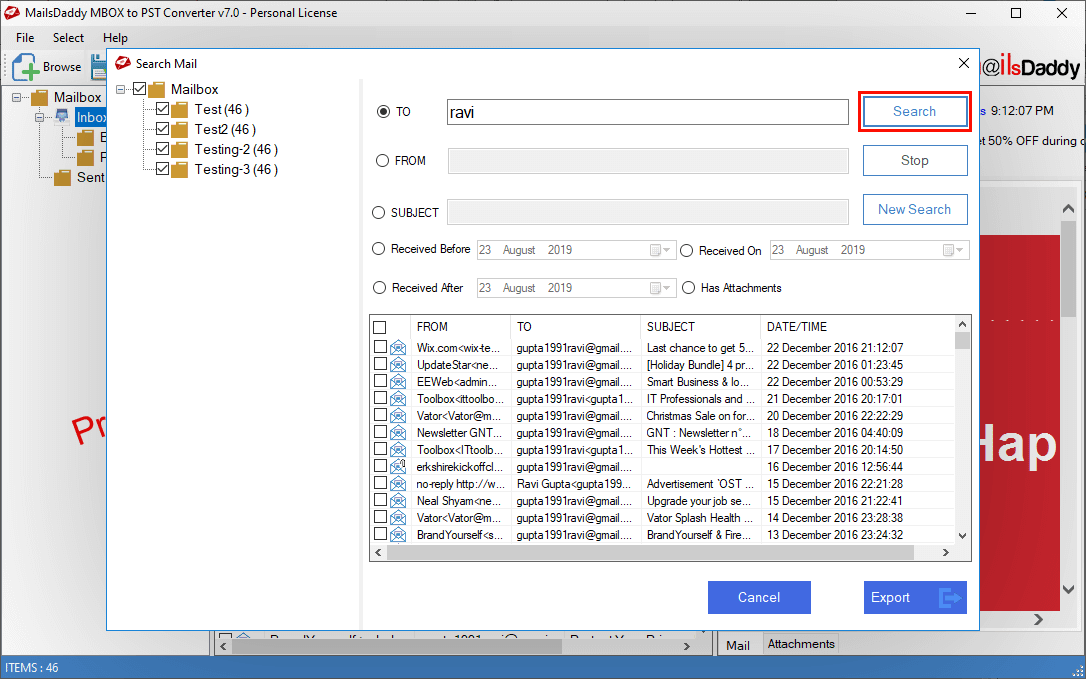Enable the Has Attachments filter

688,288
